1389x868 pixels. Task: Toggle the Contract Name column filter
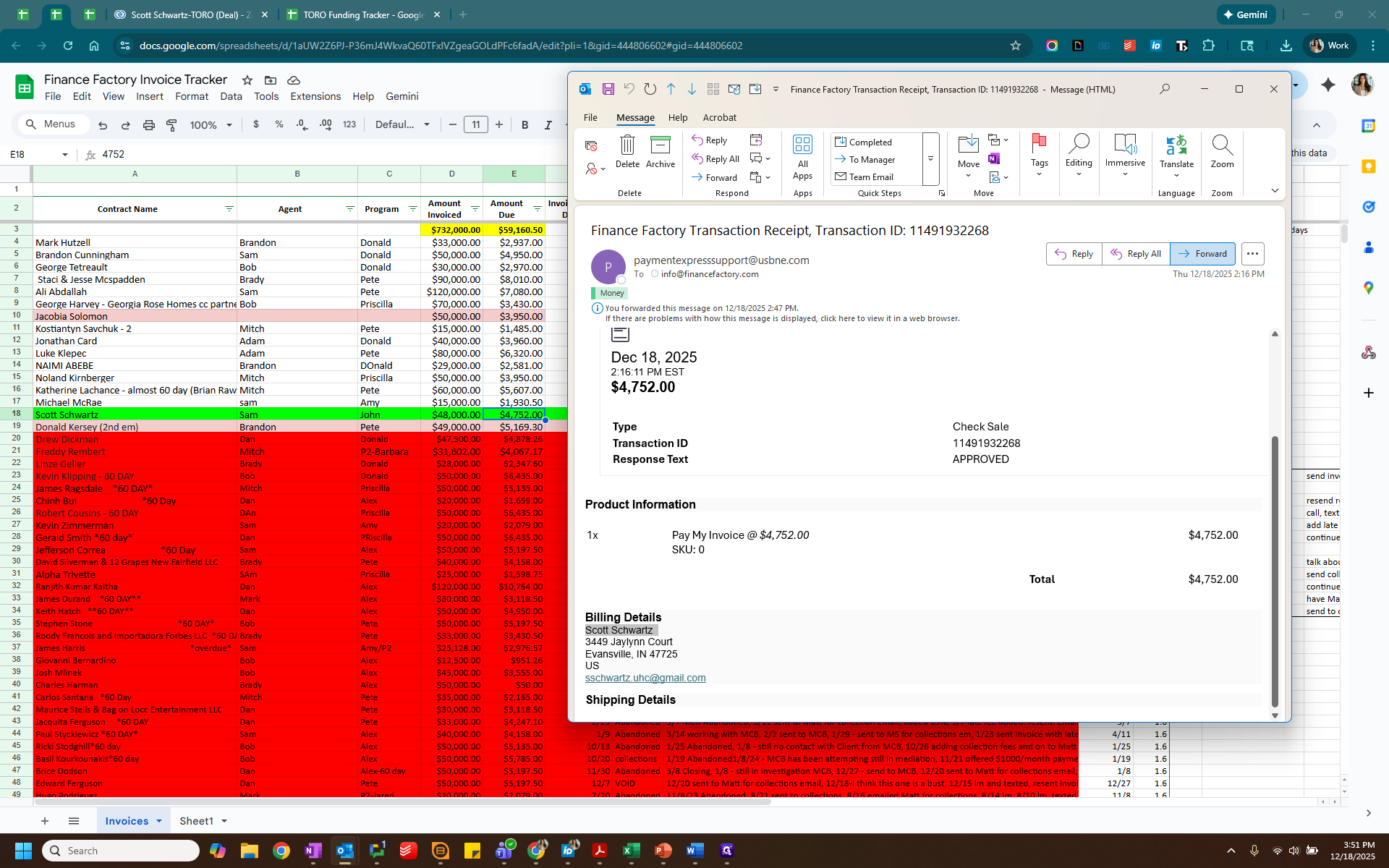[x=229, y=209]
